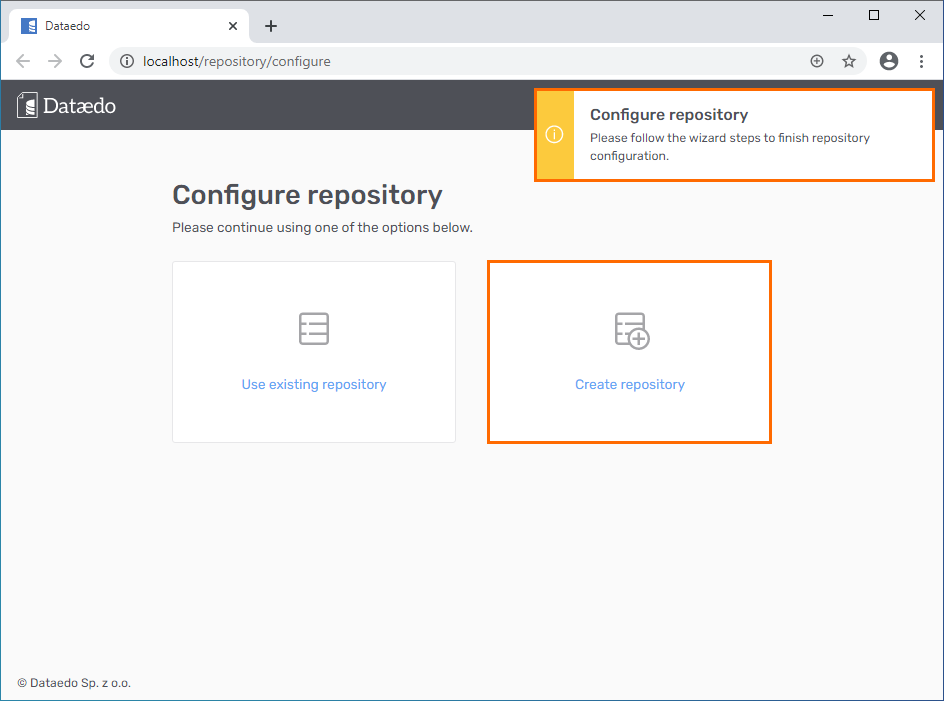
Task: Close the Dataedo browser tab
Action: pyautogui.click(x=233, y=26)
